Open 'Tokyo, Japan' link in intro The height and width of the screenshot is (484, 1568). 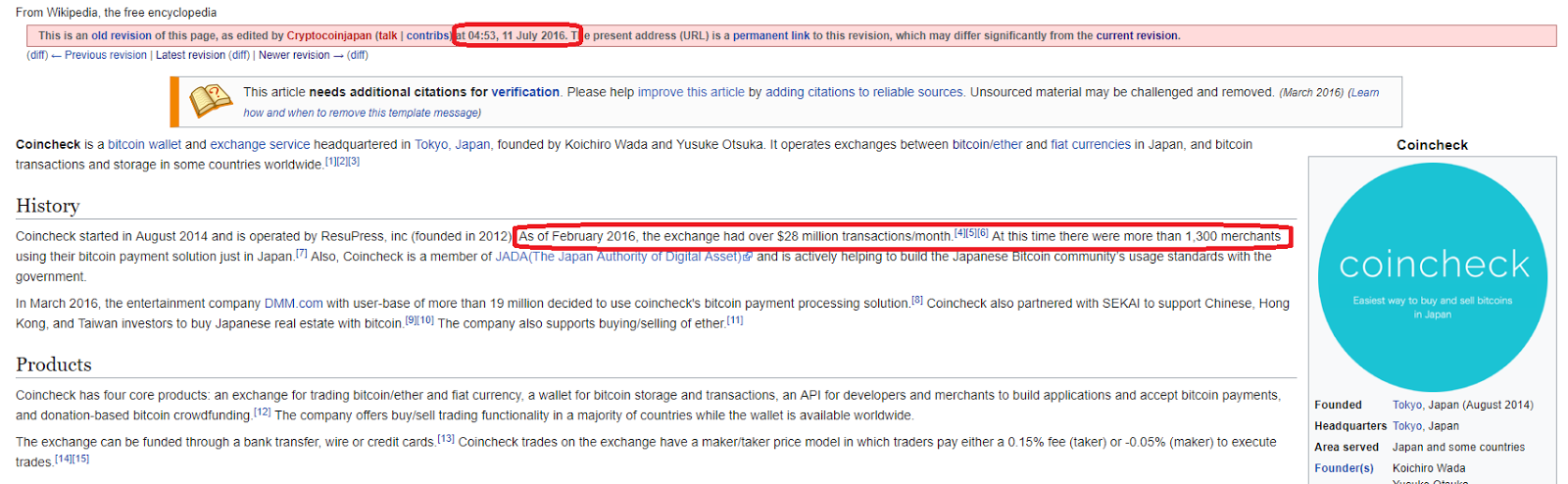(452, 144)
